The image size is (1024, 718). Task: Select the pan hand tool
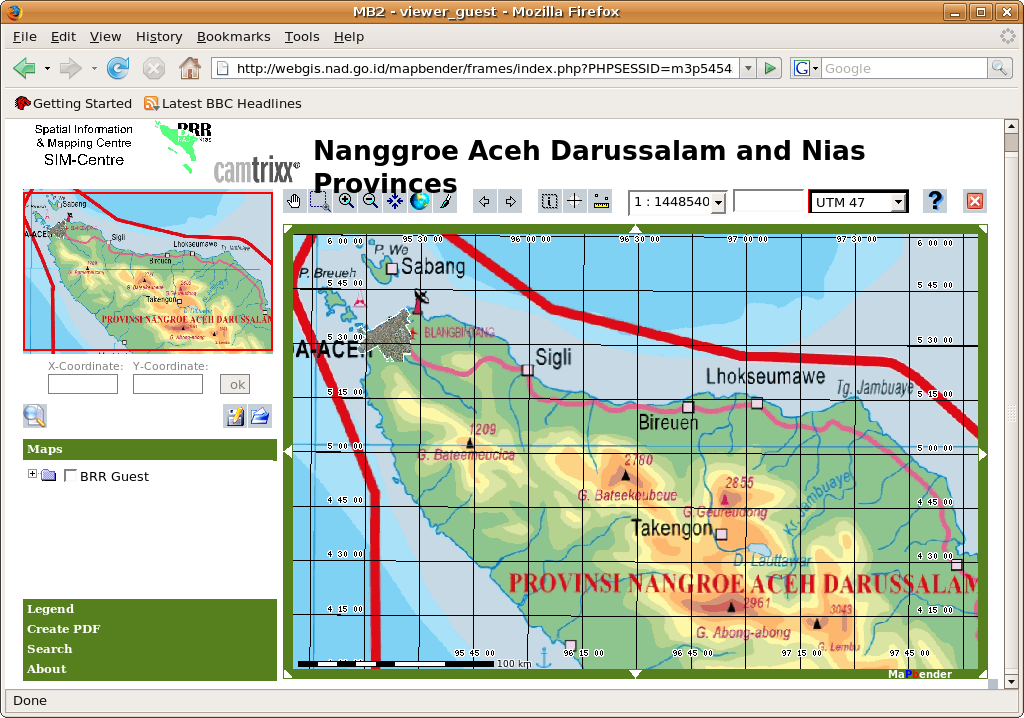(x=294, y=201)
